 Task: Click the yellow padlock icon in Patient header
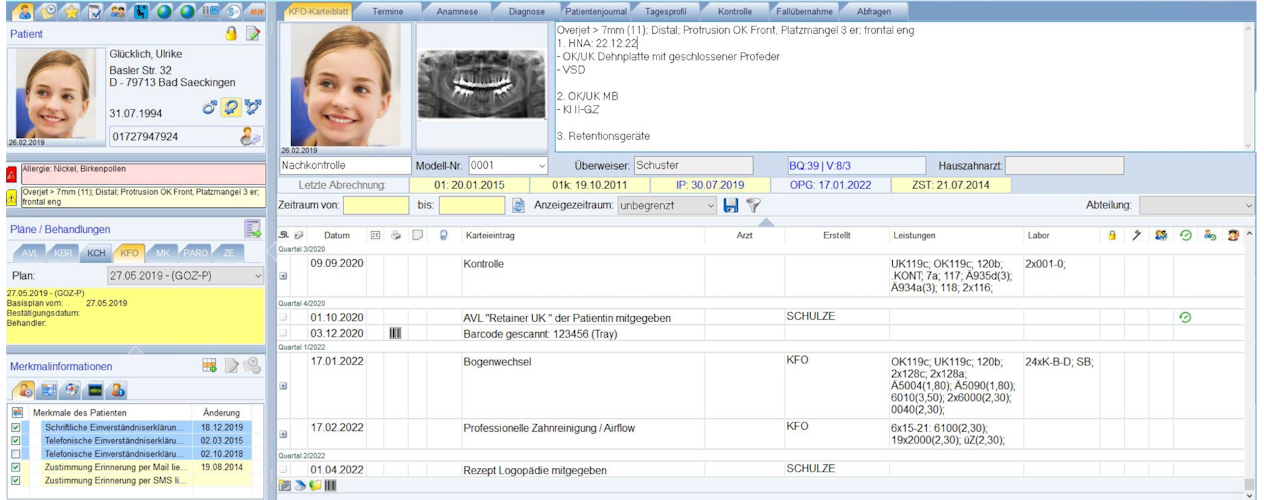click(231, 34)
